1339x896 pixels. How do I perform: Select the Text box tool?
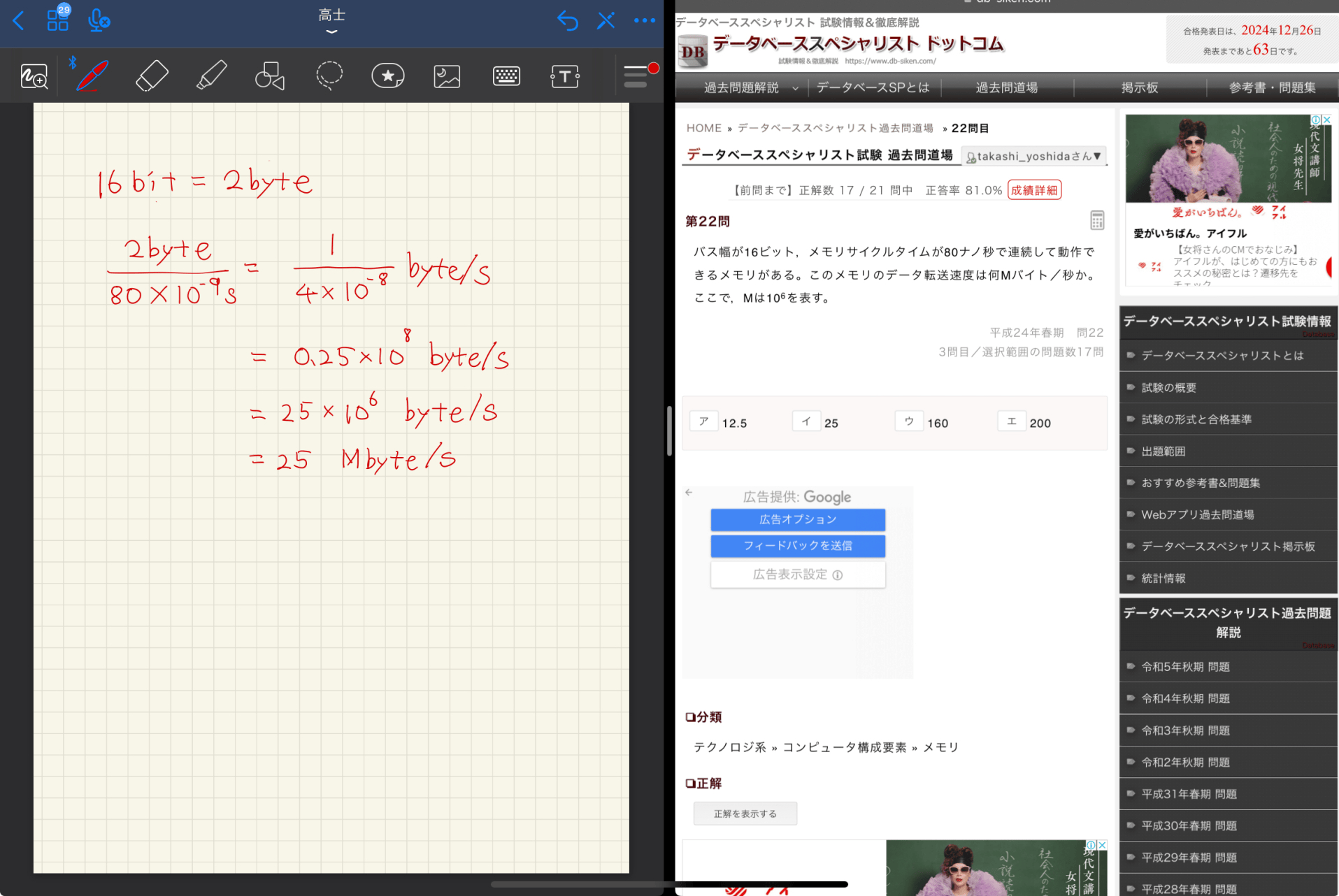coord(564,75)
